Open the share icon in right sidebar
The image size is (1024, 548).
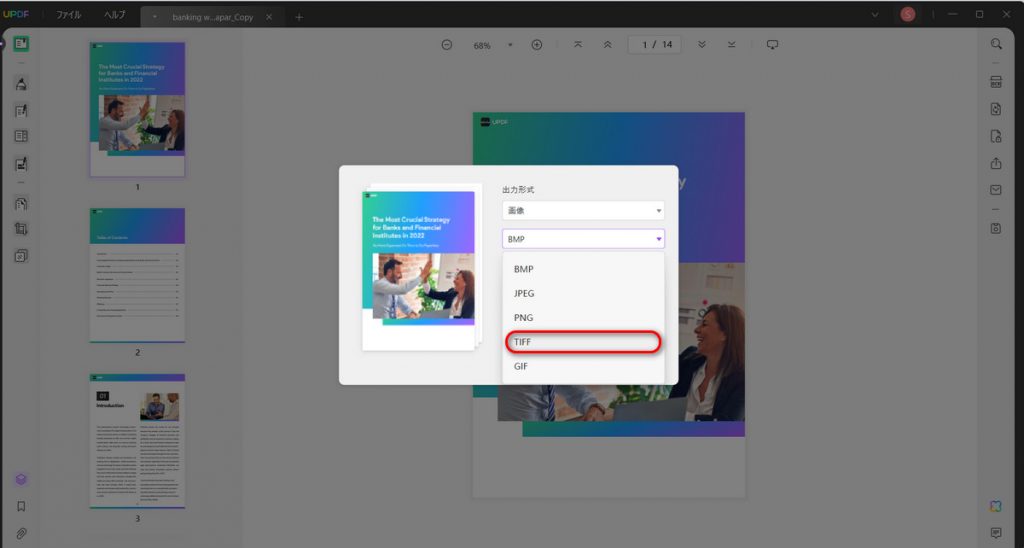(996, 163)
